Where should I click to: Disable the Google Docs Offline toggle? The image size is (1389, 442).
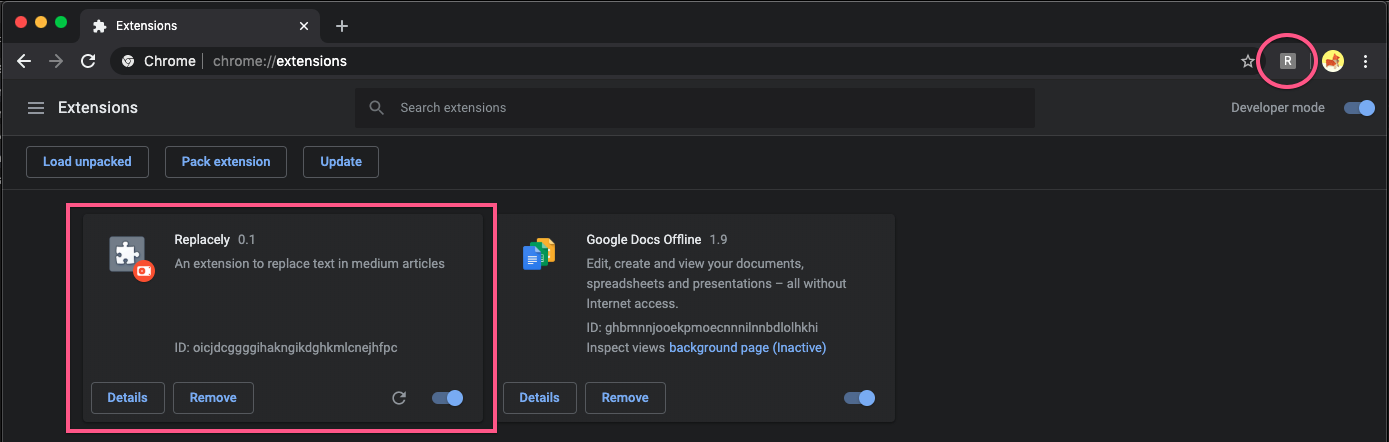[x=860, y=398]
